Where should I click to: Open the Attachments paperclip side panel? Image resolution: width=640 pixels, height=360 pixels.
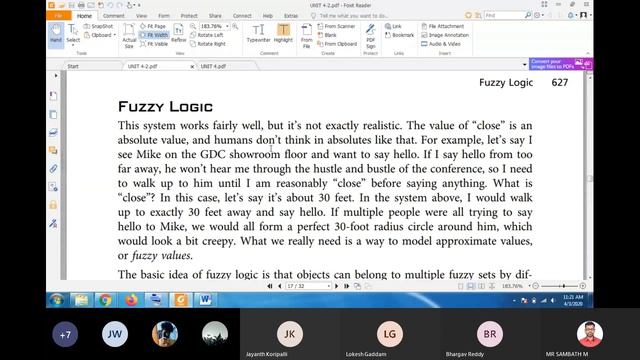(53, 169)
